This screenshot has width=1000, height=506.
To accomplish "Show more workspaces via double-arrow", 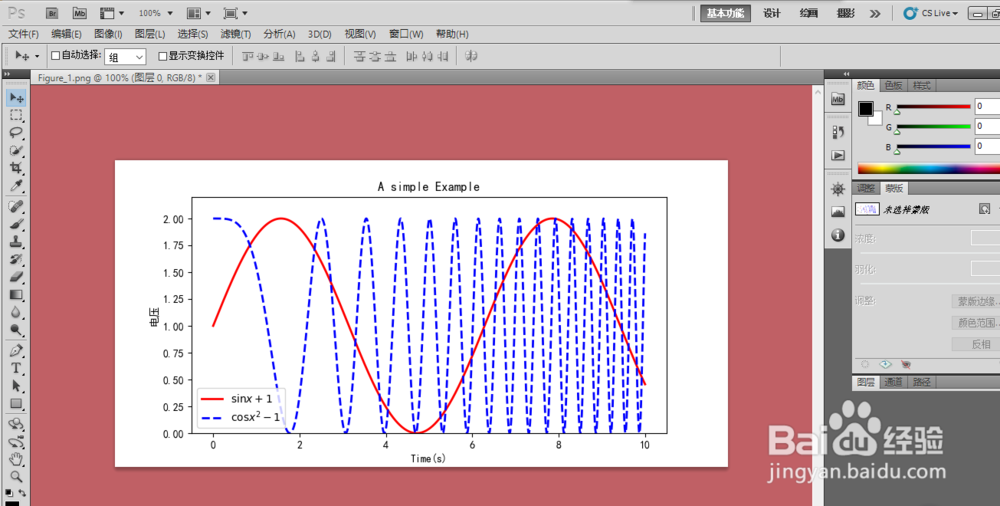I will (x=875, y=13).
